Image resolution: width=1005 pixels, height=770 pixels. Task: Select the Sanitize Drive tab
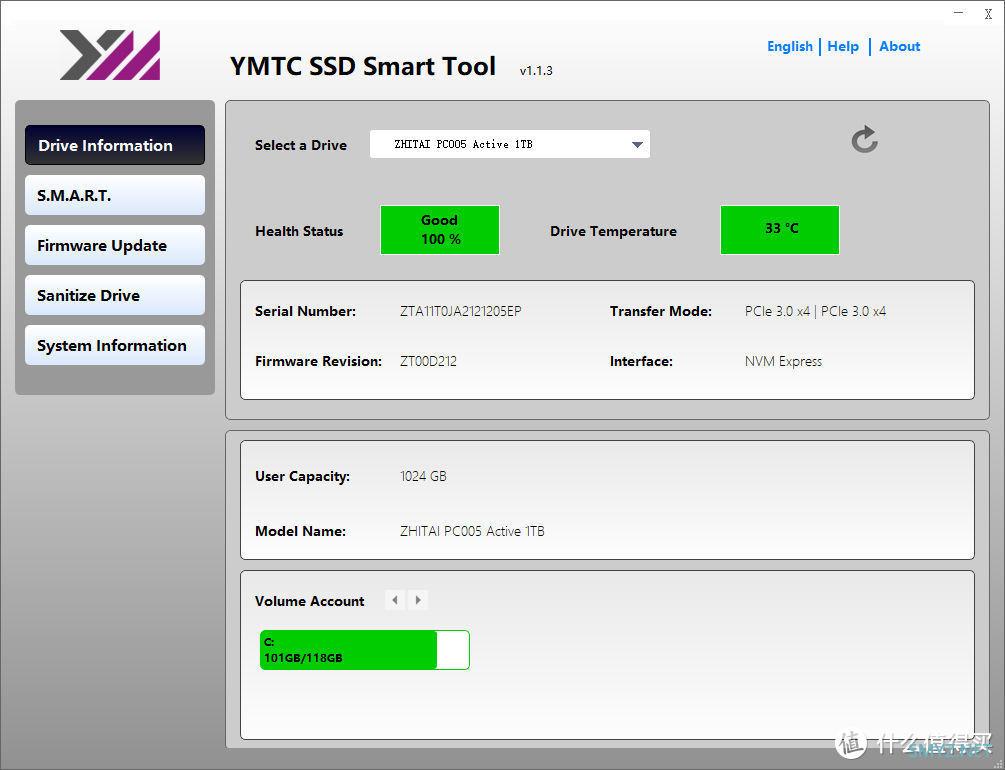115,295
